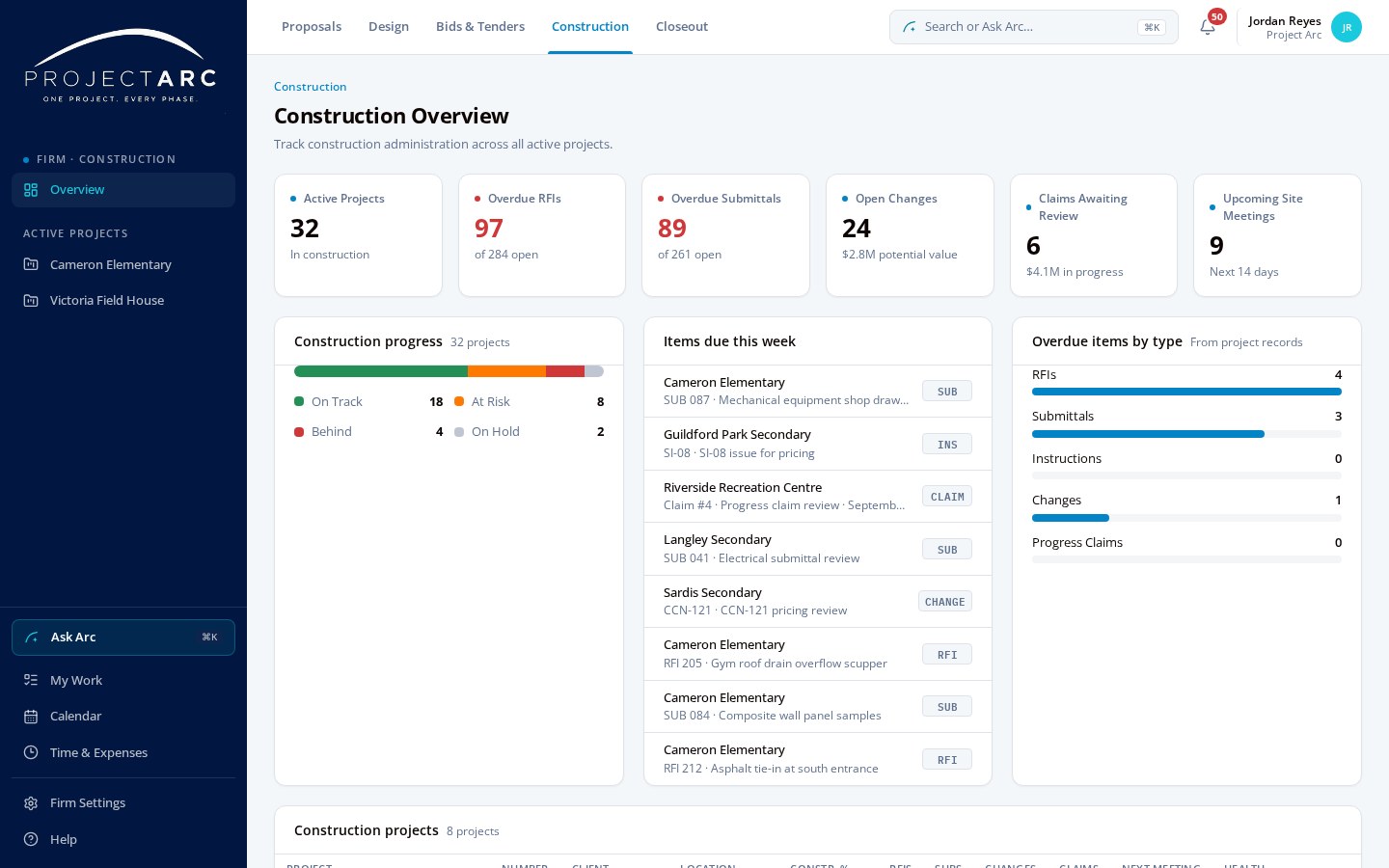Click red Behind progress bar segment
This screenshot has width=1389, height=868.
pyautogui.click(x=565, y=371)
